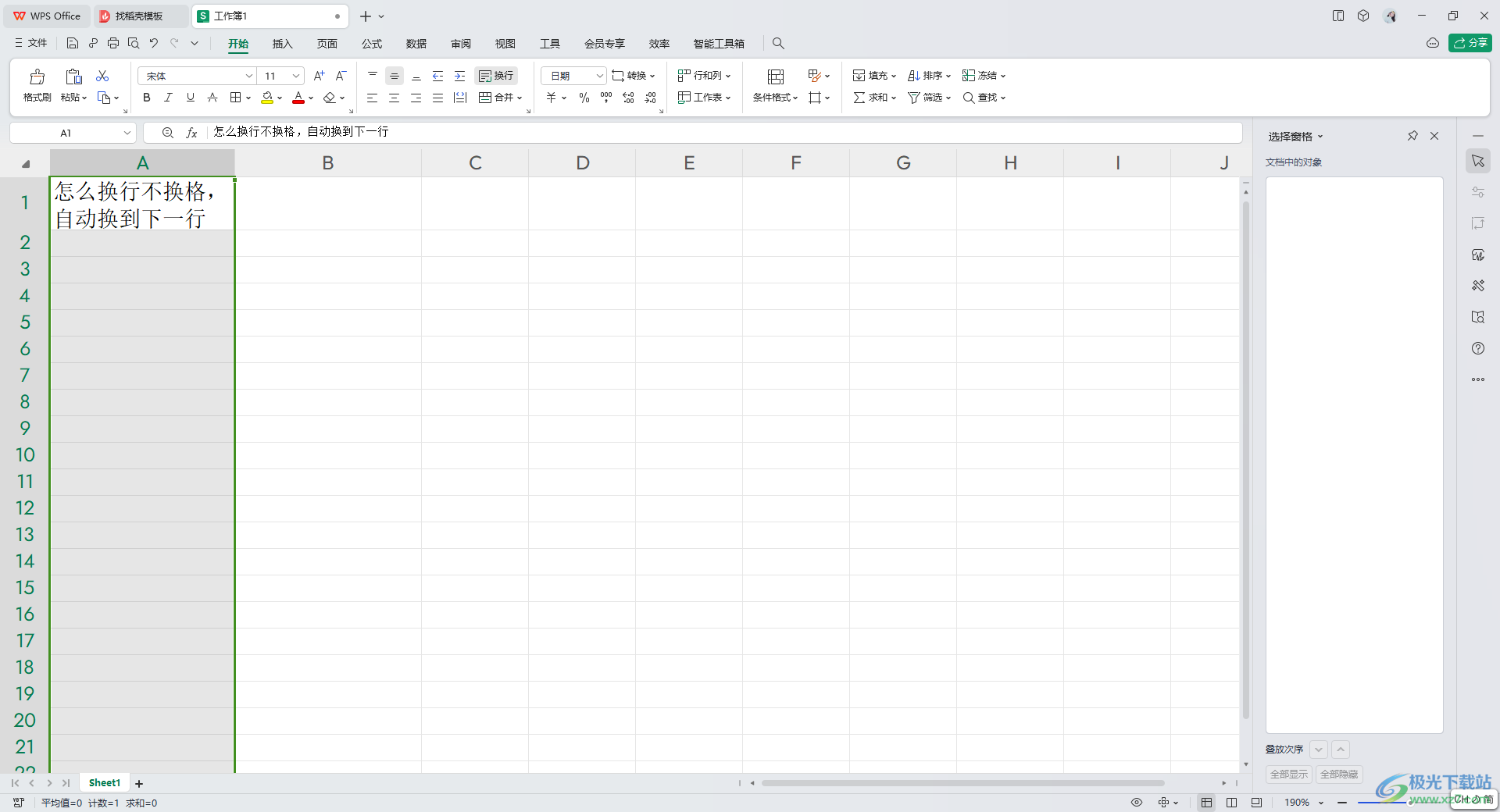Click the Select All corner triangle
This screenshot has width=1500, height=812.
(x=25, y=163)
